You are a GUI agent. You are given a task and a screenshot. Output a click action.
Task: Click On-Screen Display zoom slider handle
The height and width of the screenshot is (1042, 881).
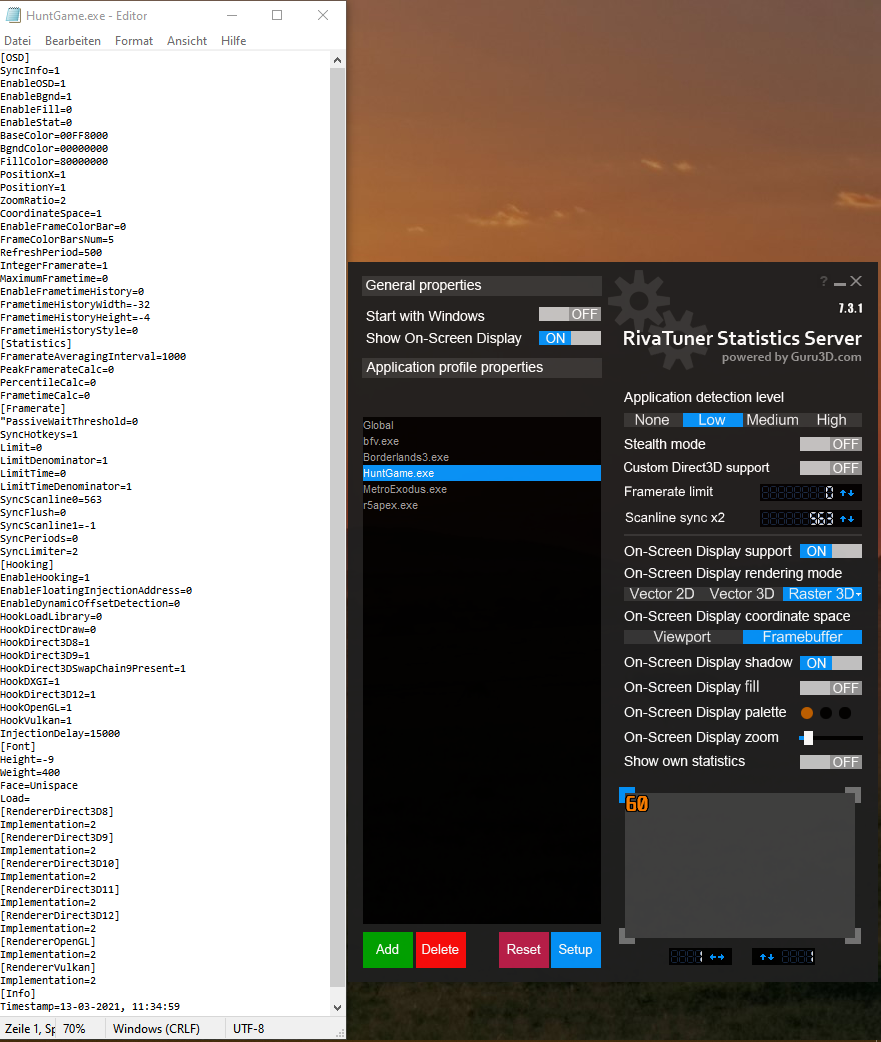tap(808, 738)
